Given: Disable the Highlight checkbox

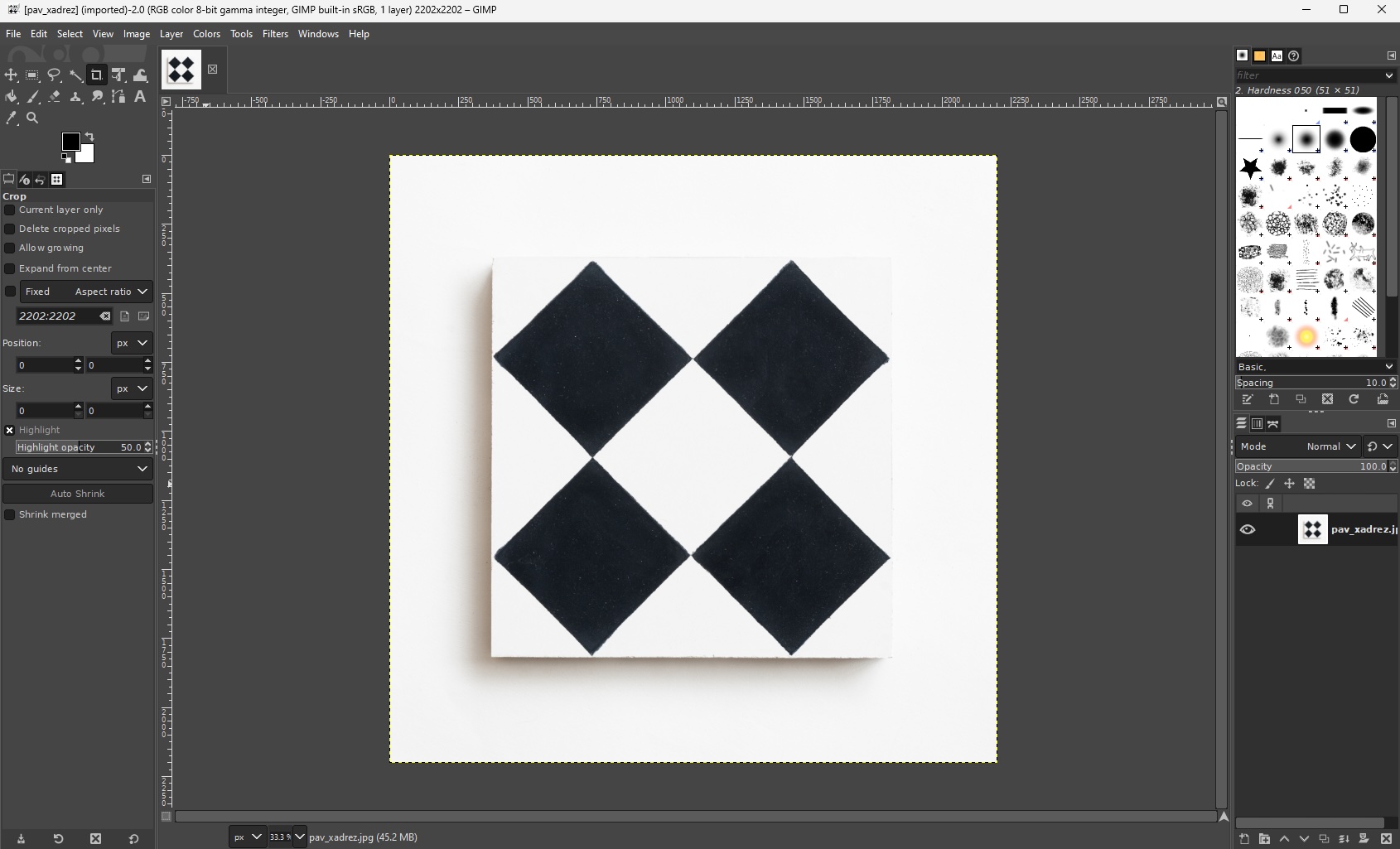Looking at the screenshot, I should [x=10, y=431].
